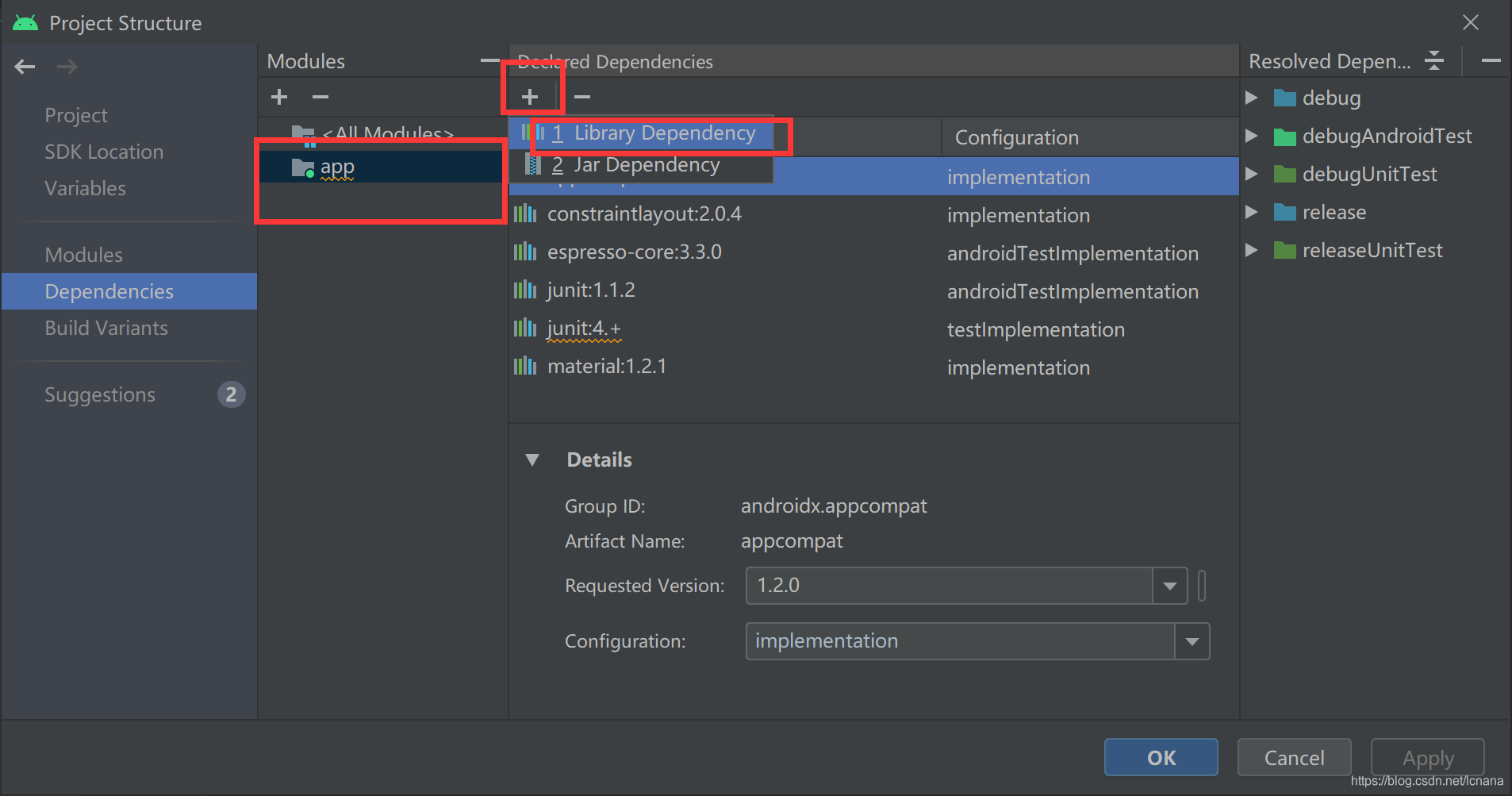Select espresso-core:3.3.0 dependency row
Screen dimensions: 1512x796
[x=873, y=252]
